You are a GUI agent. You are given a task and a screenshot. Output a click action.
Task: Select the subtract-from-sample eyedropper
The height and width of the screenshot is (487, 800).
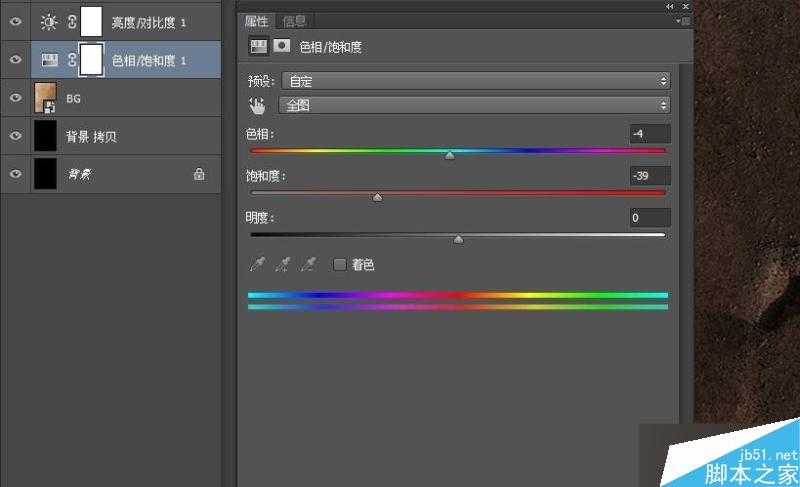click(x=309, y=264)
